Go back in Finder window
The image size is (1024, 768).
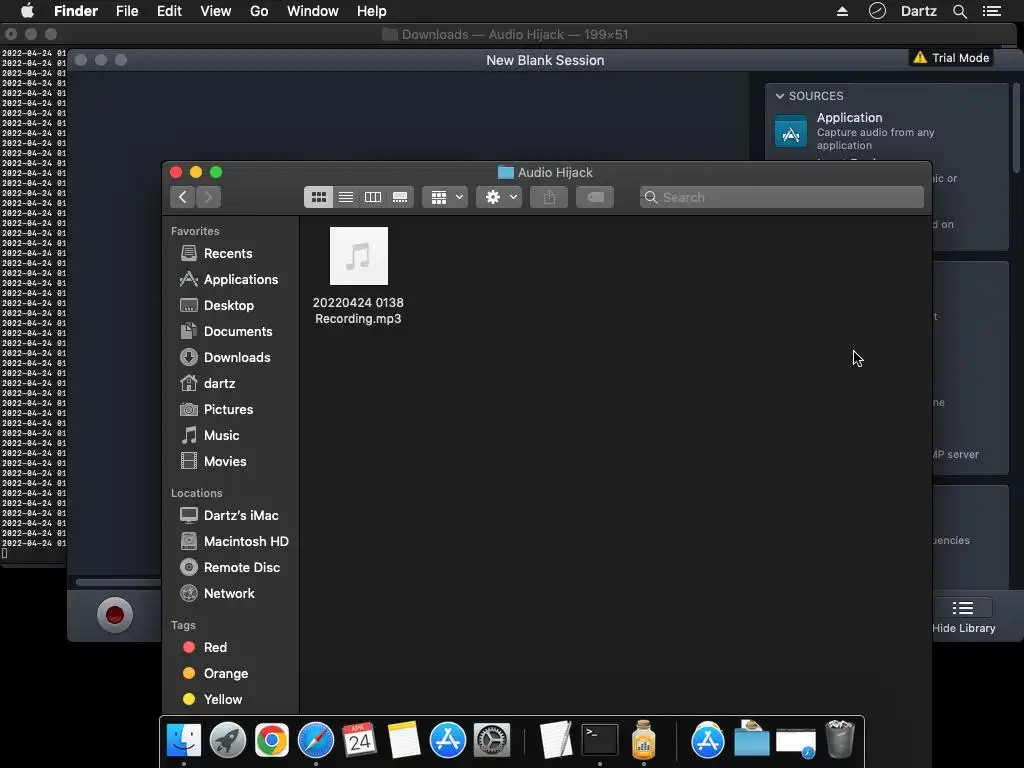click(x=183, y=197)
